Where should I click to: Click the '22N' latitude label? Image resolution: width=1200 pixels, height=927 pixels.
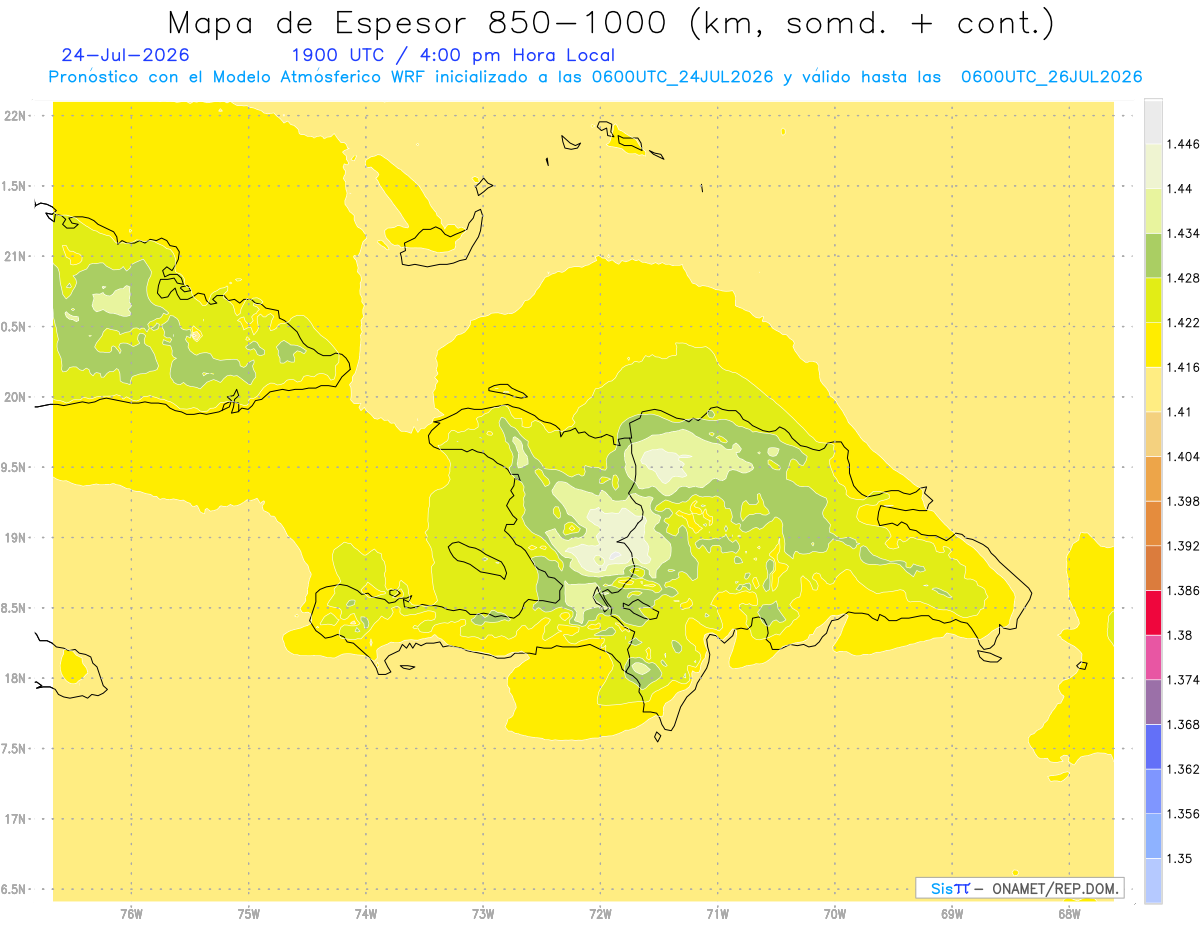click(15, 116)
